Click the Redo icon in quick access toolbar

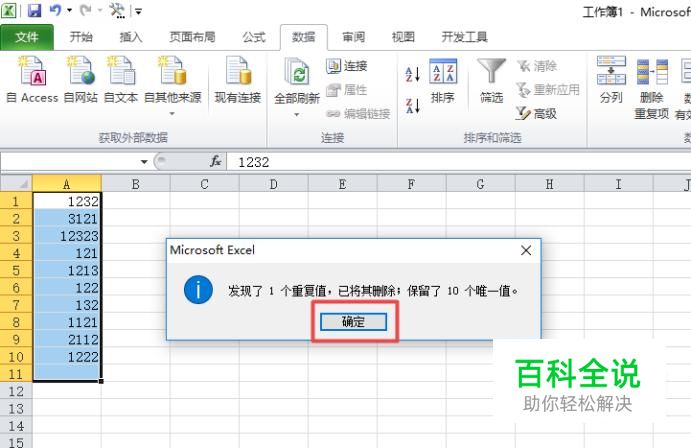[85, 10]
